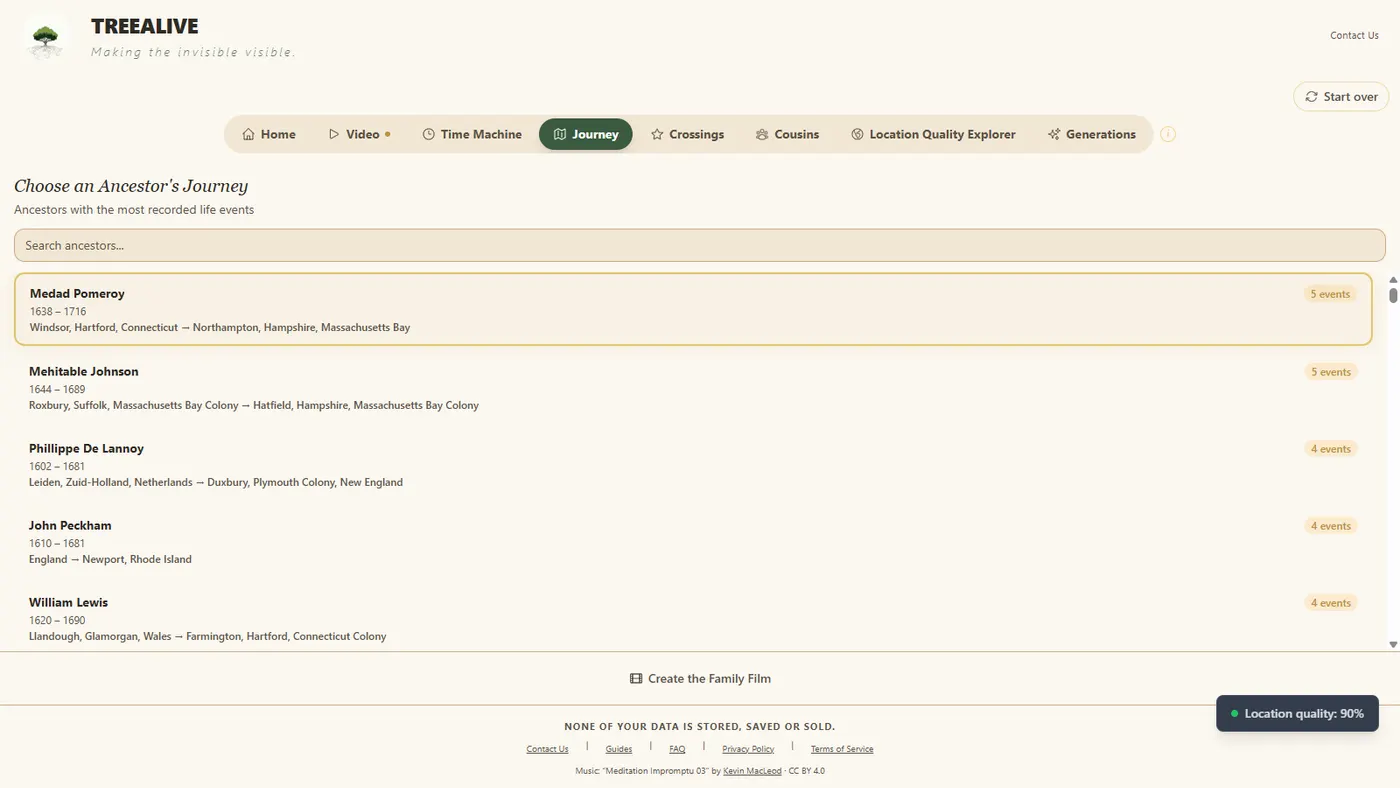Click the ancestor list scrollbar down arrow
The image size is (1400, 788).
pyautogui.click(x=1393, y=645)
